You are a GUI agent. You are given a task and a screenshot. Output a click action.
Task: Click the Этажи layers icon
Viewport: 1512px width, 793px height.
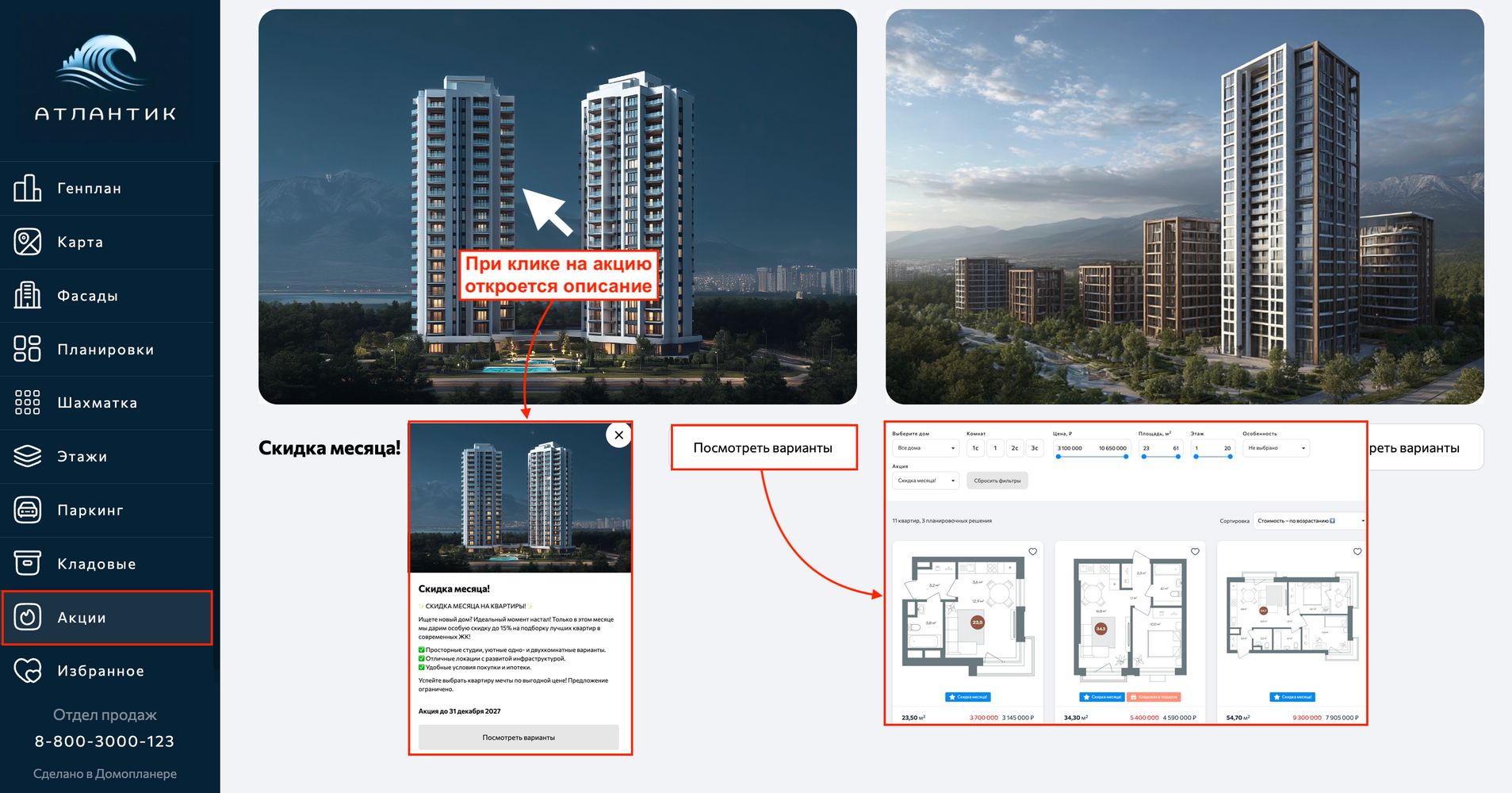tap(28, 456)
